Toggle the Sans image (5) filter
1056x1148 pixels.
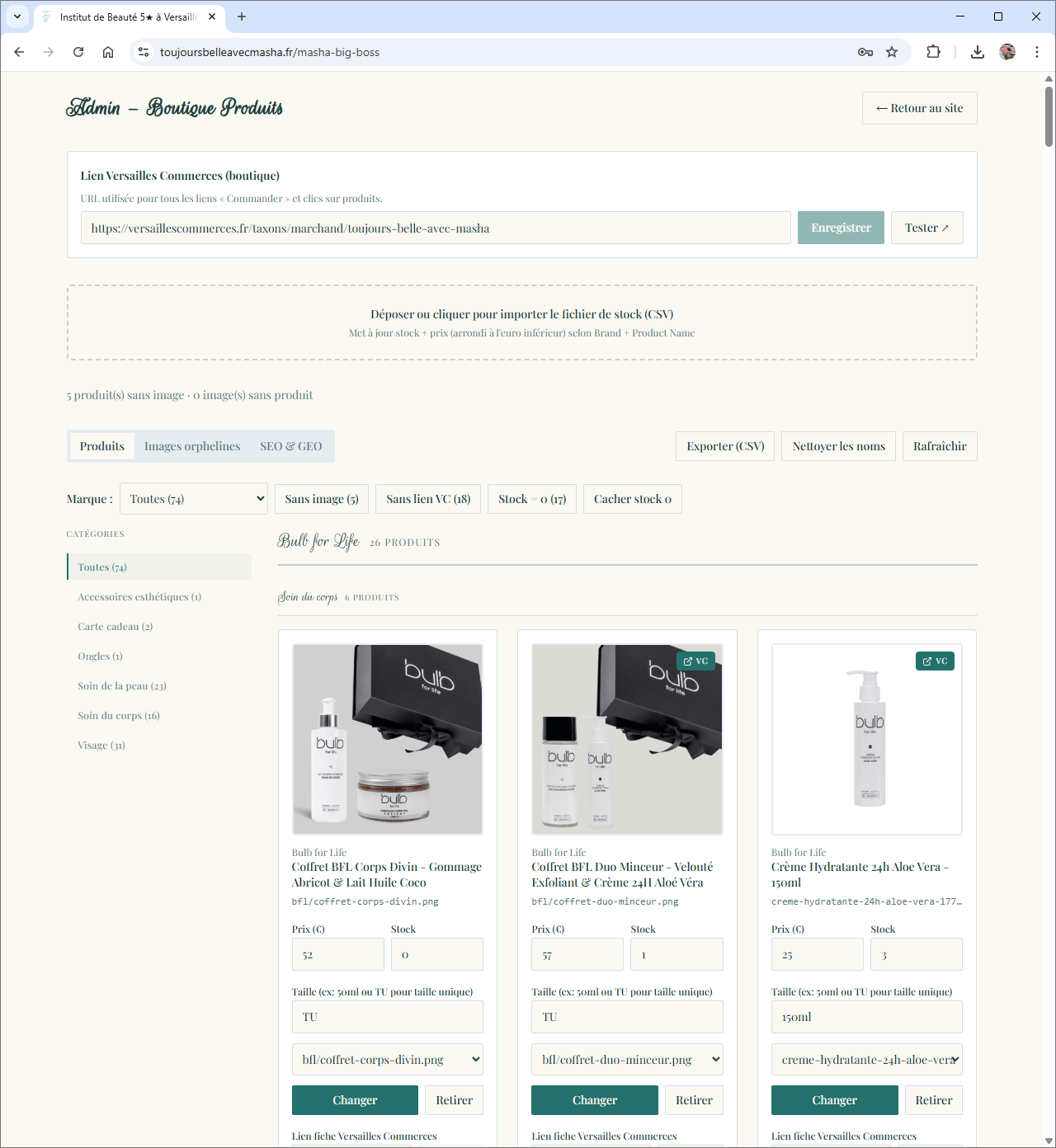click(x=322, y=499)
